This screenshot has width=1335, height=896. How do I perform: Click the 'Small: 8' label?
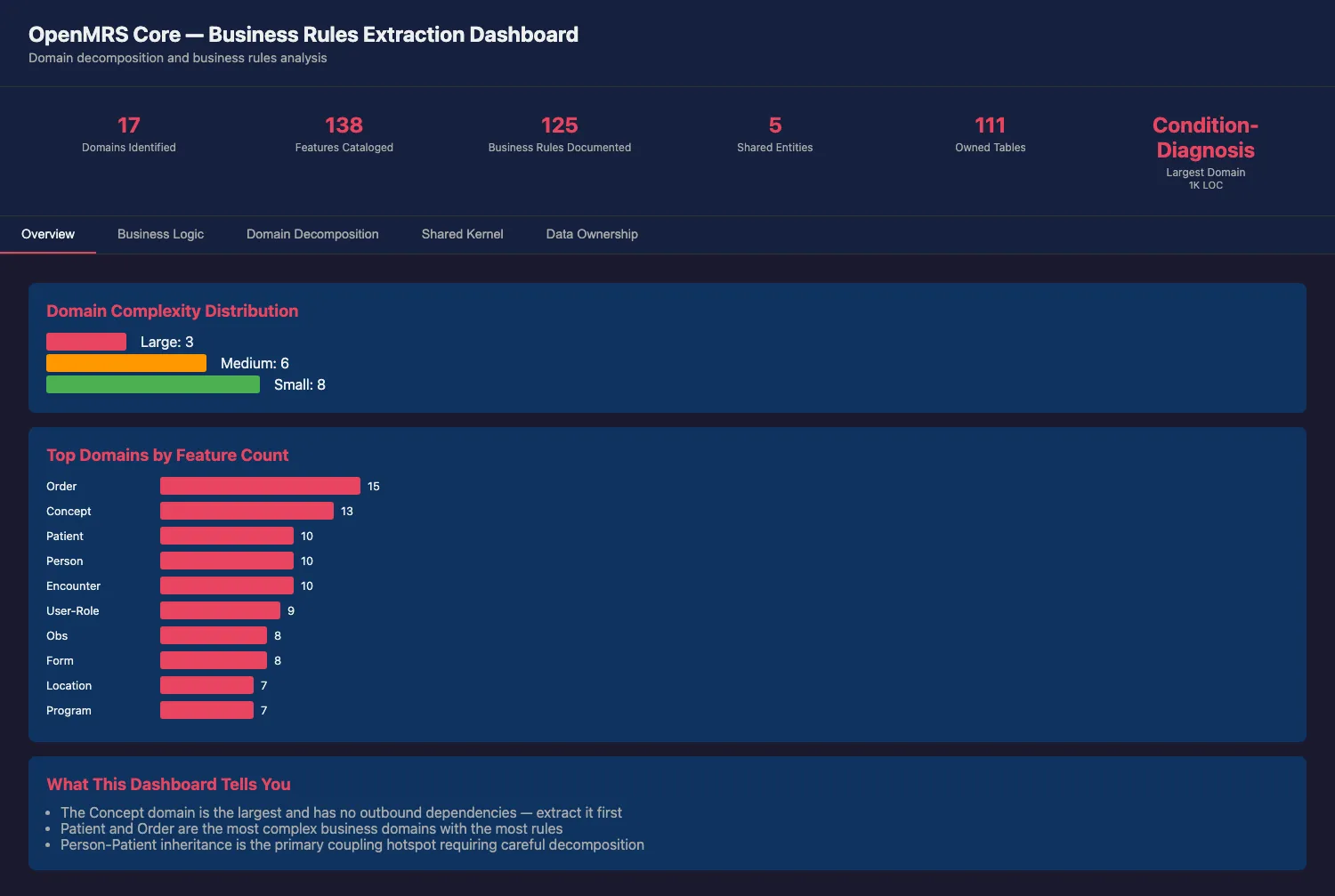(300, 384)
